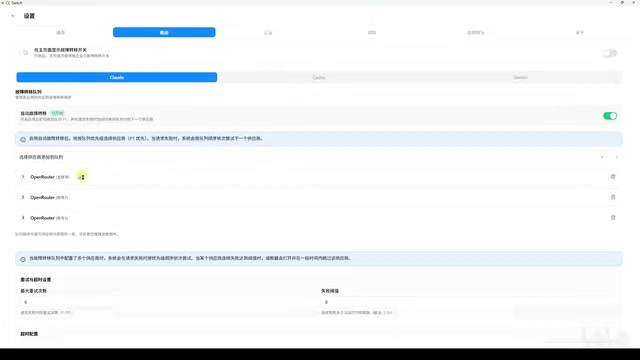640x360 pixels.
Task: Click the add button beside provider dropdown
Action: tap(617, 157)
